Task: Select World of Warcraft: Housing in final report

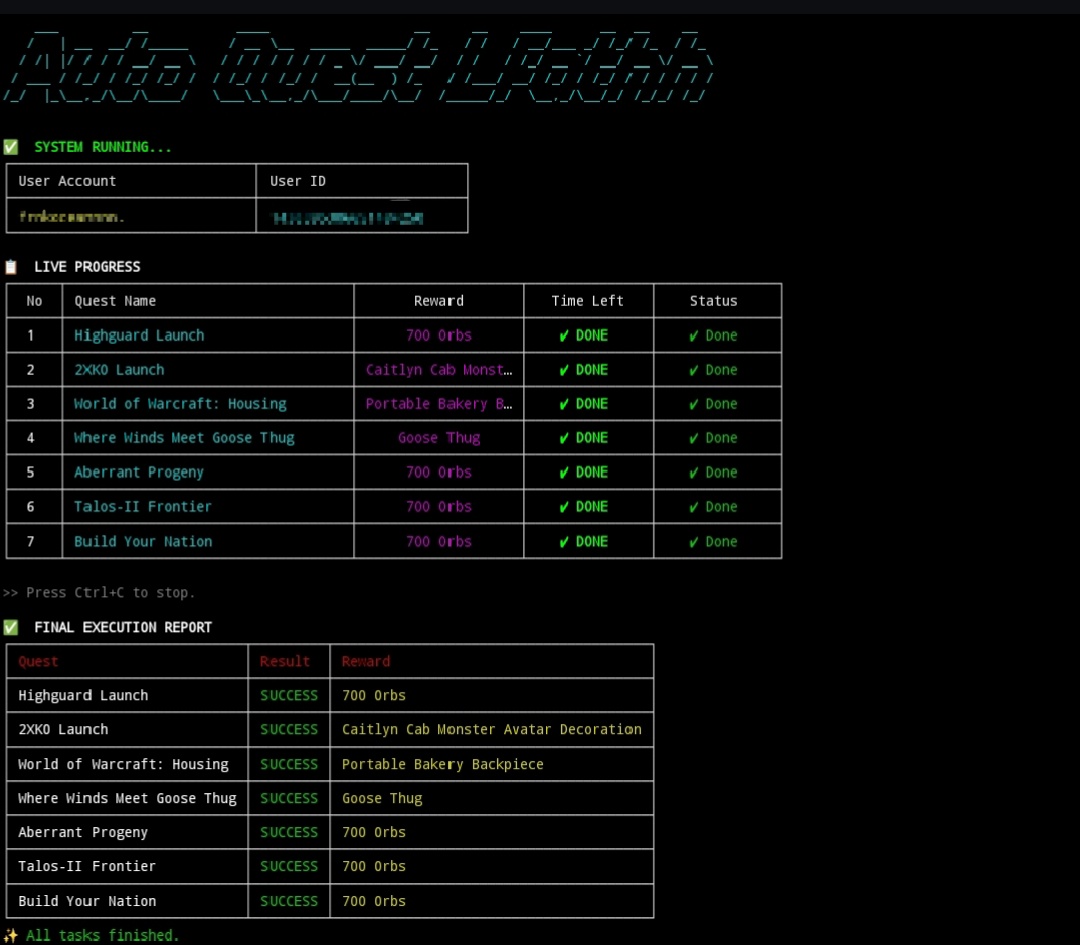Action: 123,764
